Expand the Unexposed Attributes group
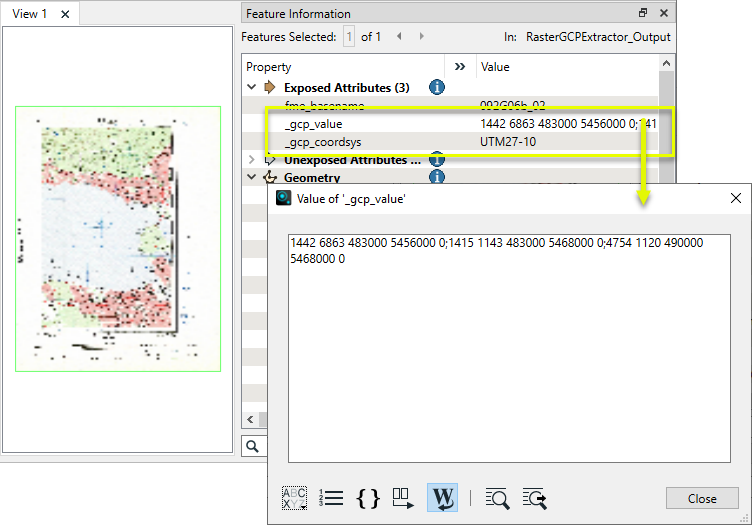This screenshot has width=752, height=525. 252,160
